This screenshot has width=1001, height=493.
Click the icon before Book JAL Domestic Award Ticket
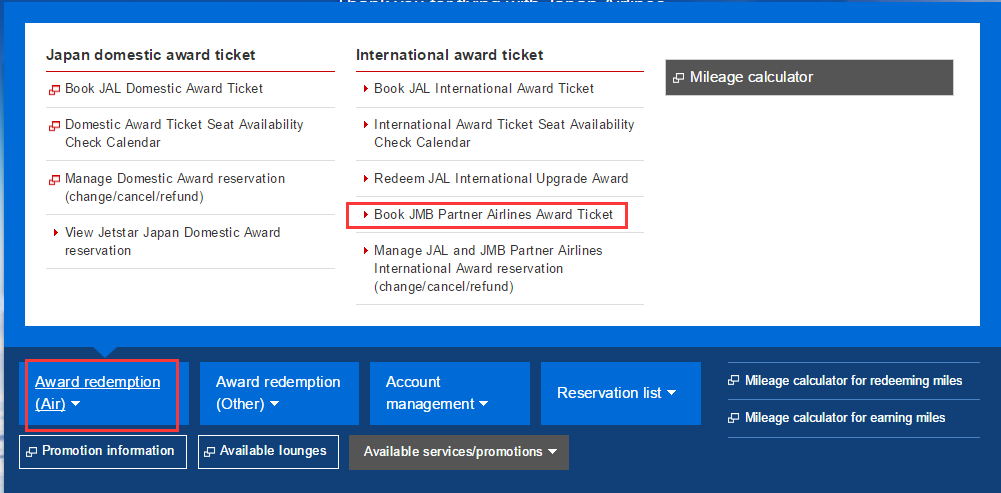point(54,90)
